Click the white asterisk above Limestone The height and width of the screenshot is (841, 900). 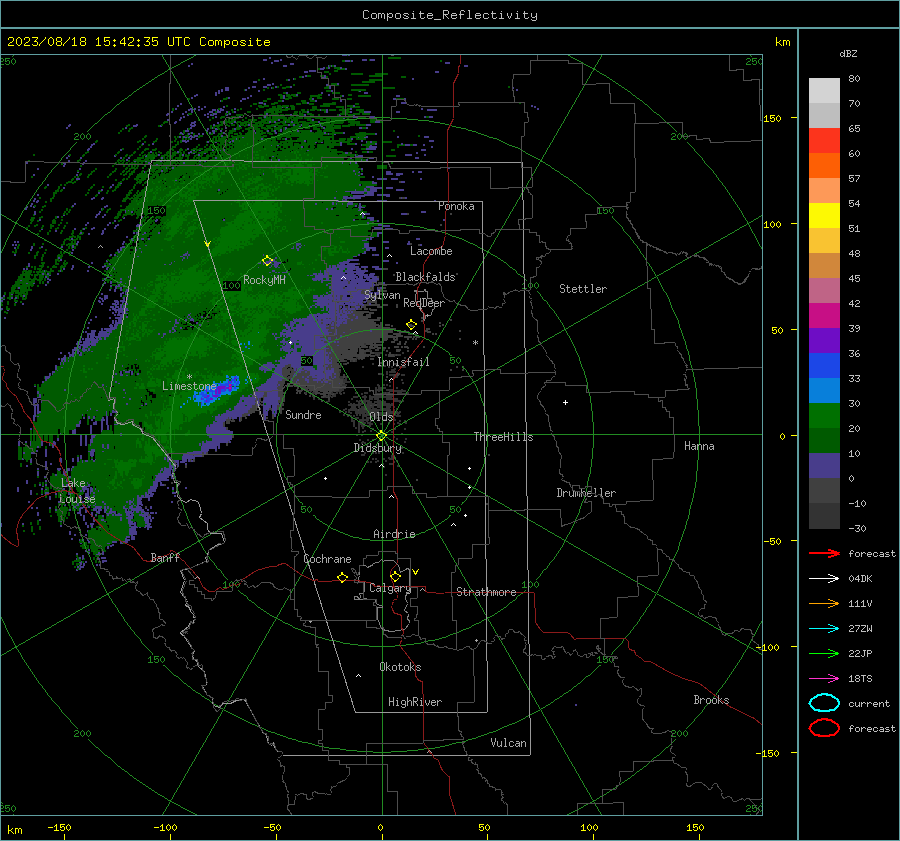click(x=189, y=377)
